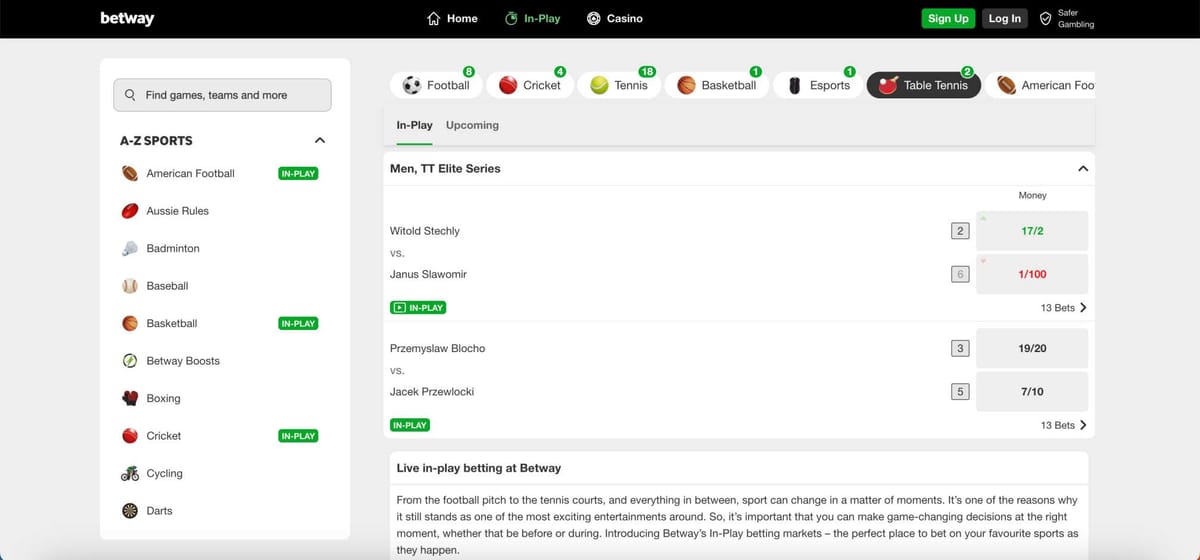Open Casino in the top navigation

[614, 18]
